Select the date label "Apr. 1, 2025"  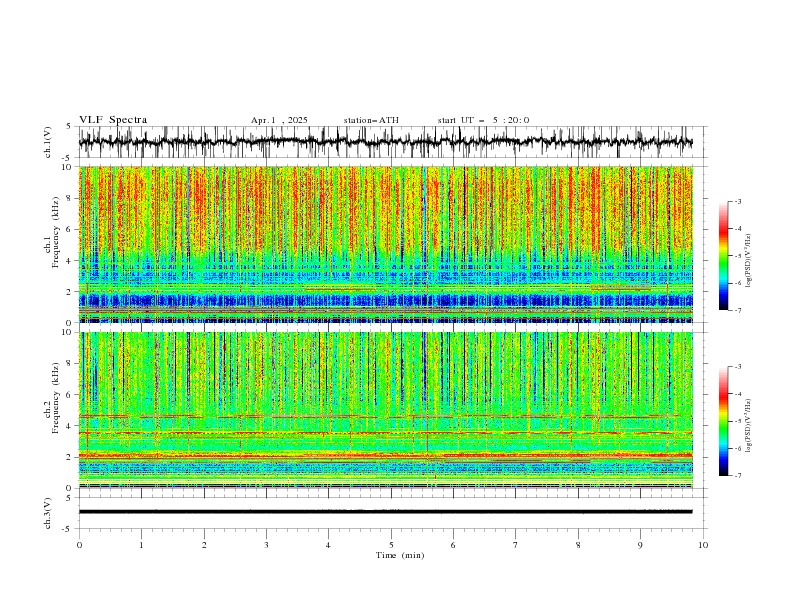[x=279, y=120]
